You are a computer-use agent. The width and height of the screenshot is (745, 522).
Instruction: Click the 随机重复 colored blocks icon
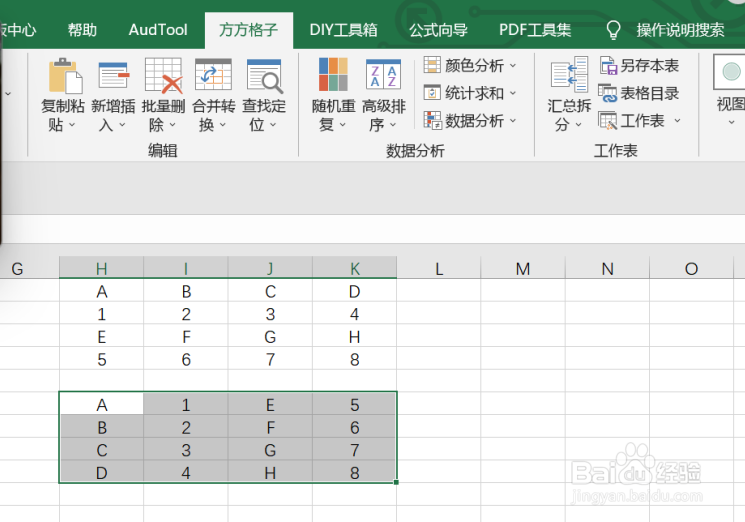333,74
